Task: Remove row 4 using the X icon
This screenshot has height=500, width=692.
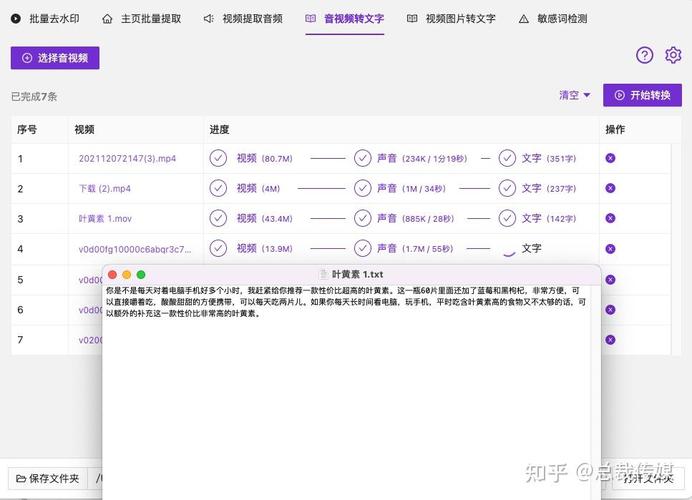Action: click(x=610, y=249)
